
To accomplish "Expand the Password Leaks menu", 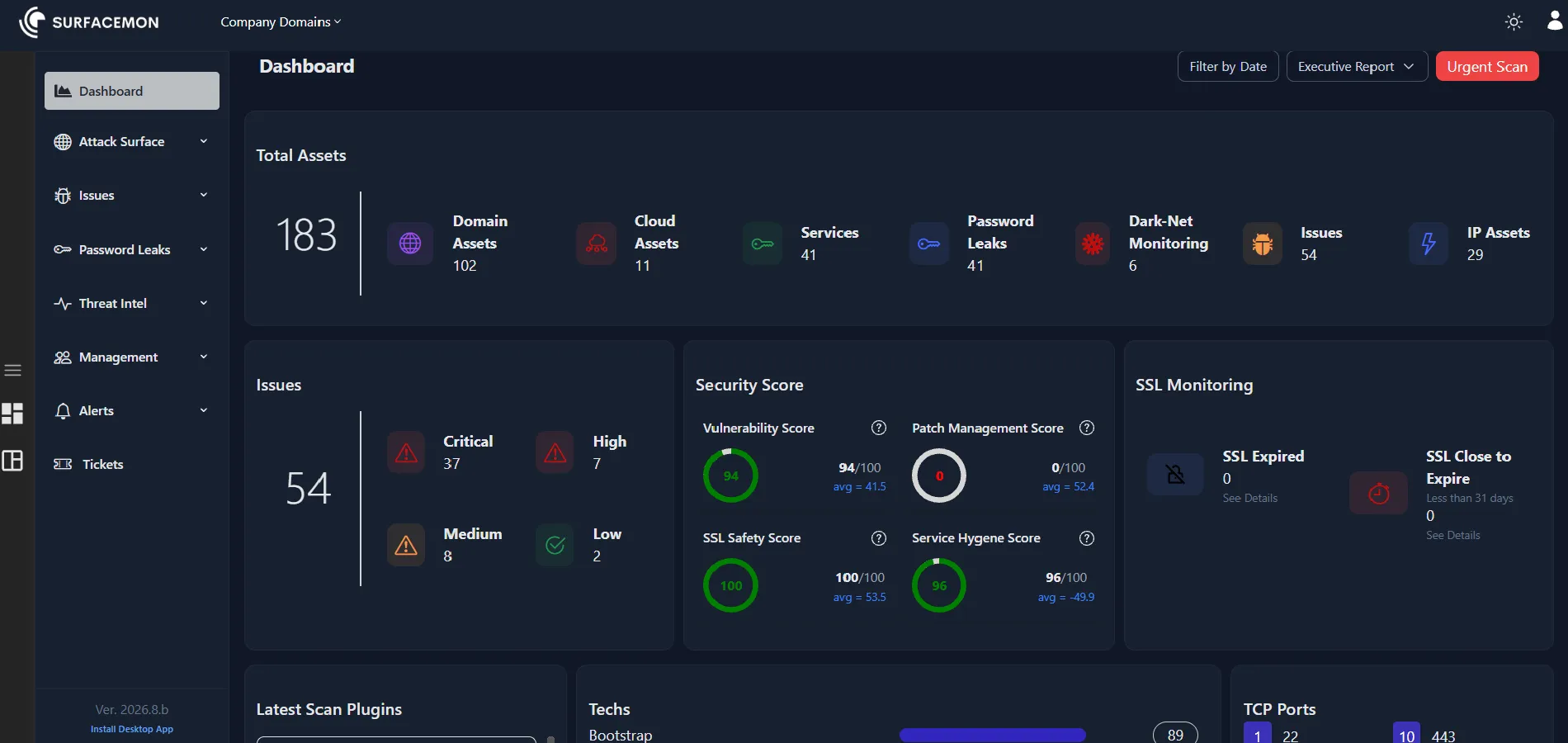I will point(132,249).
